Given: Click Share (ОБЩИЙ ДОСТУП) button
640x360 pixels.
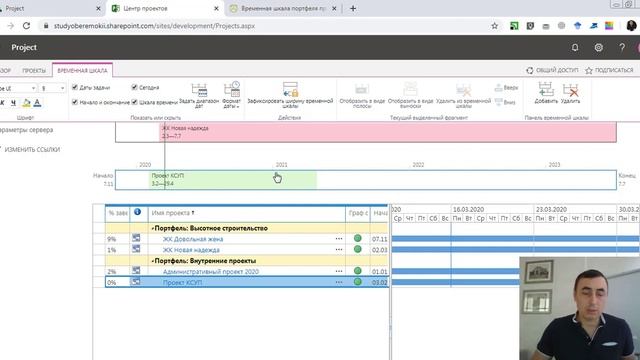Looking at the screenshot, I should click(x=552, y=70).
